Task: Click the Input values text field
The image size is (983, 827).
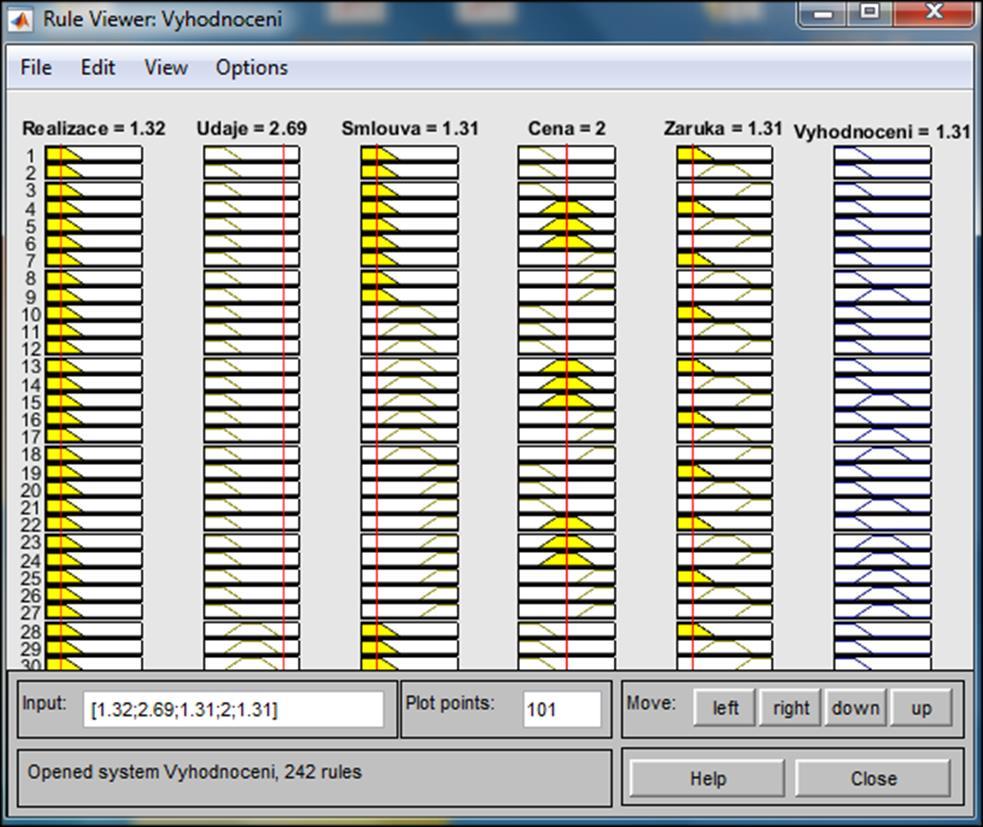Action: (x=233, y=709)
